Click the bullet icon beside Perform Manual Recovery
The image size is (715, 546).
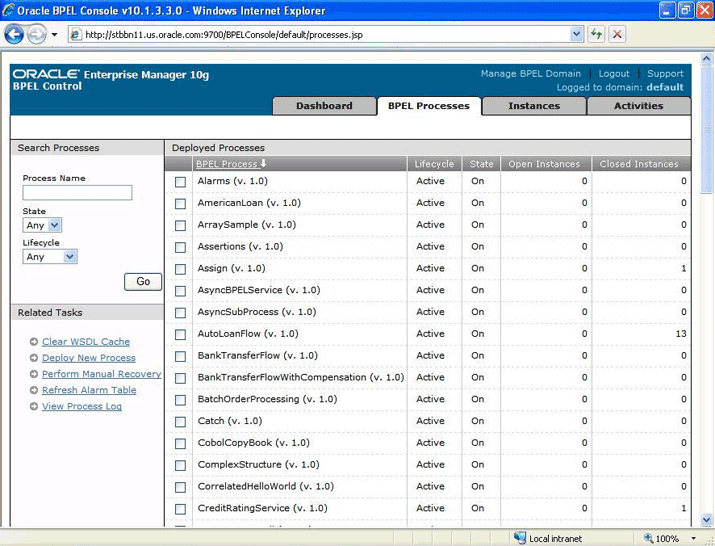pyautogui.click(x=34, y=374)
